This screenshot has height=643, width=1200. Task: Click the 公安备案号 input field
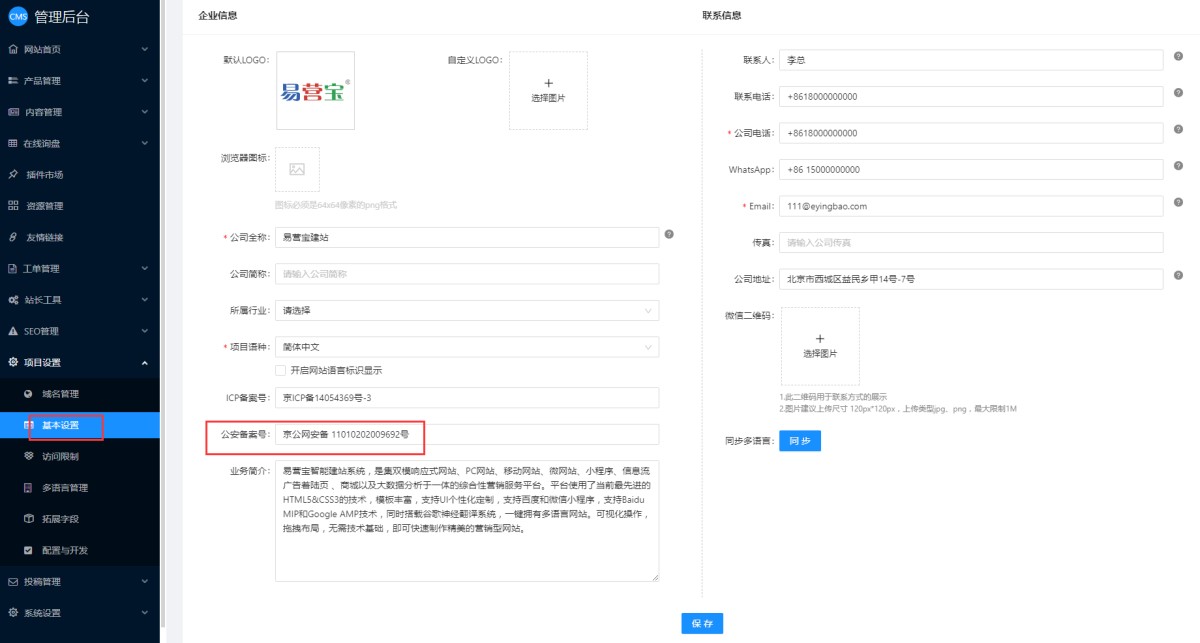coord(467,434)
